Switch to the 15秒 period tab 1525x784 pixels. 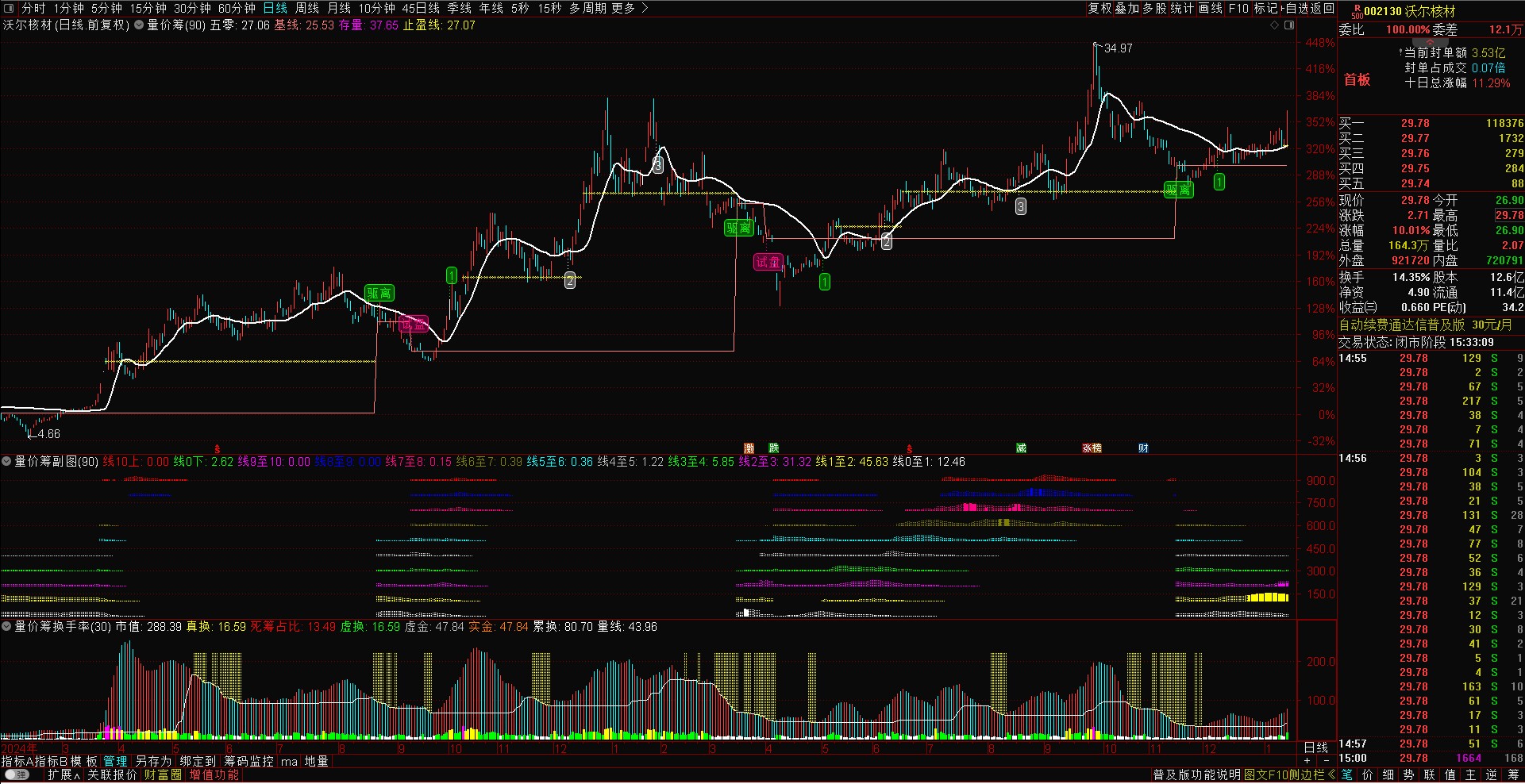pos(549,8)
